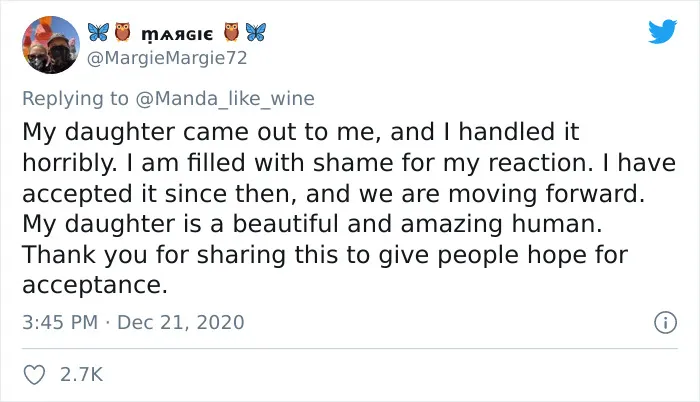Click the right brown owl emoji

click(231, 32)
